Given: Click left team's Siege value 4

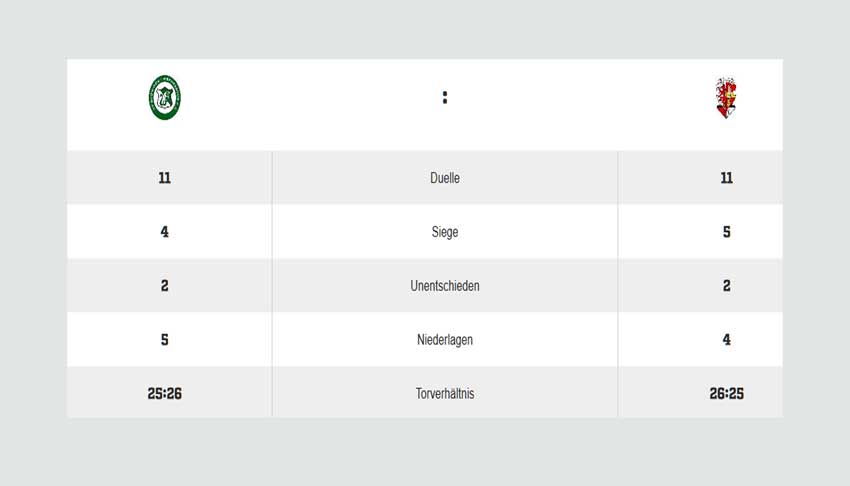Looking at the screenshot, I should click(165, 232).
